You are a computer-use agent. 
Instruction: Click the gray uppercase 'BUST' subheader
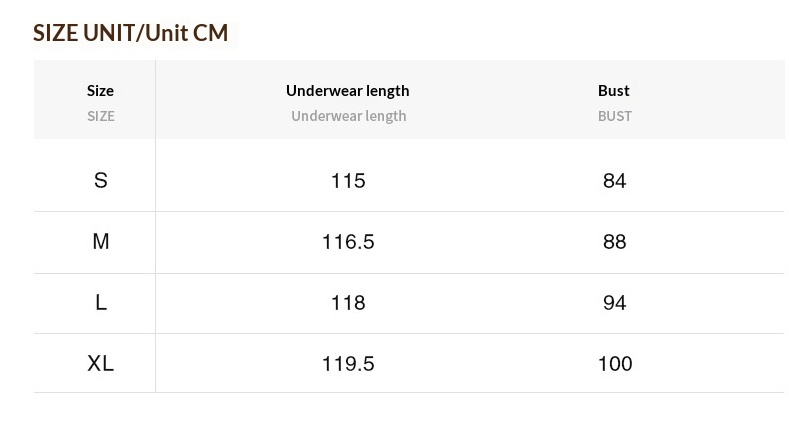tap(614, 116)
